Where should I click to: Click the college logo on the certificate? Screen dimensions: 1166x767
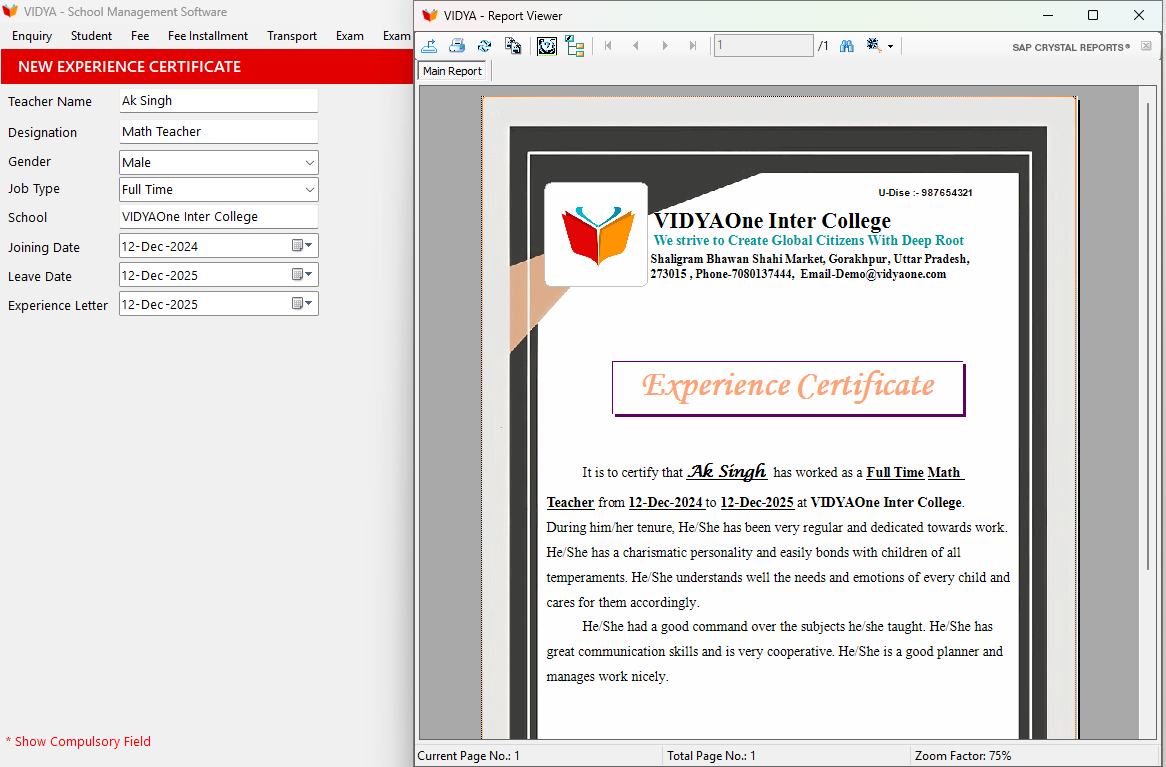tap(596, 234)
